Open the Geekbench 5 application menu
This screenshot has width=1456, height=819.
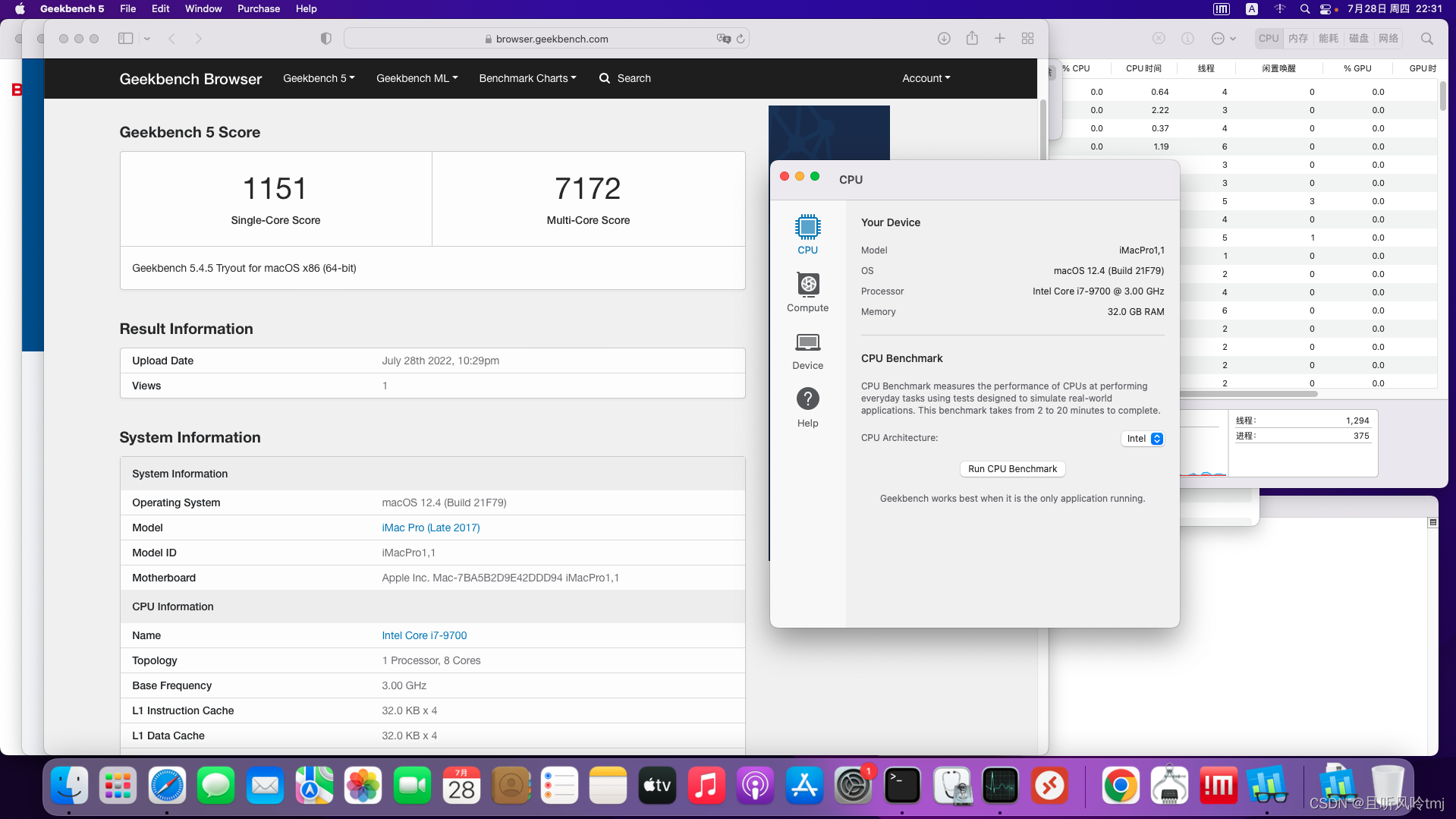pos(72,9)
